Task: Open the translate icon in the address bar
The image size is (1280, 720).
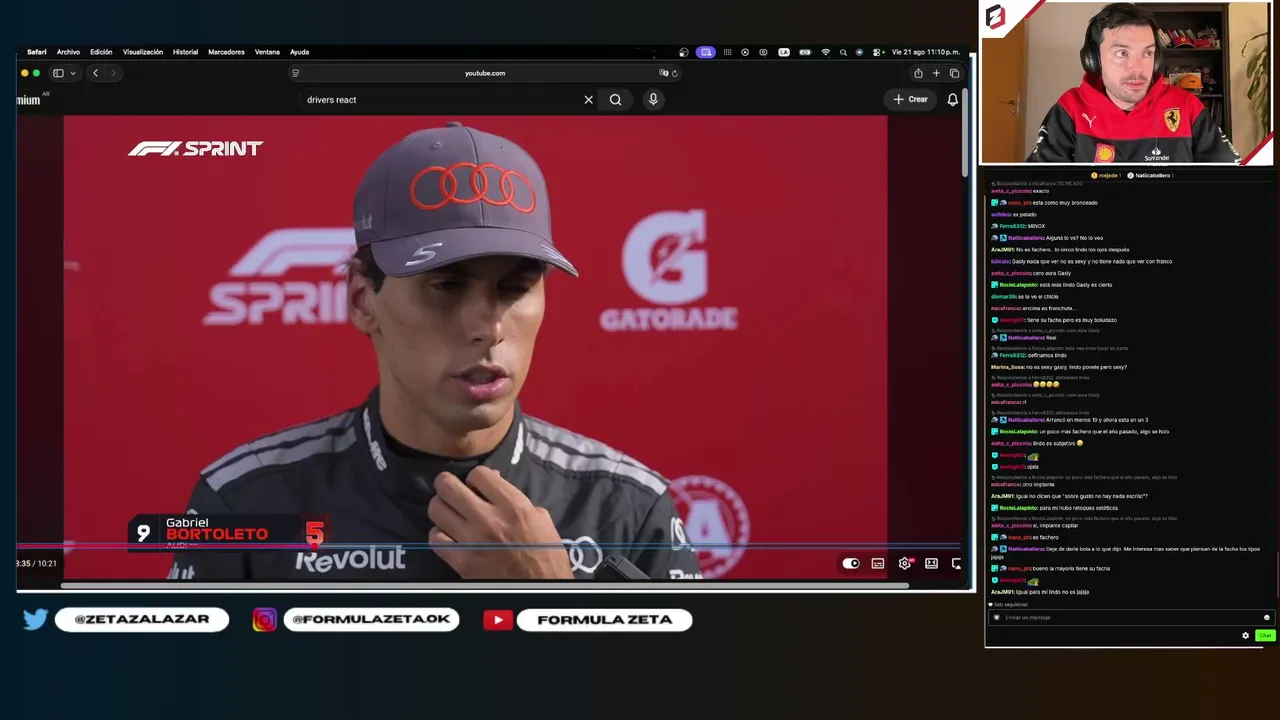Action: click(664, 73)
